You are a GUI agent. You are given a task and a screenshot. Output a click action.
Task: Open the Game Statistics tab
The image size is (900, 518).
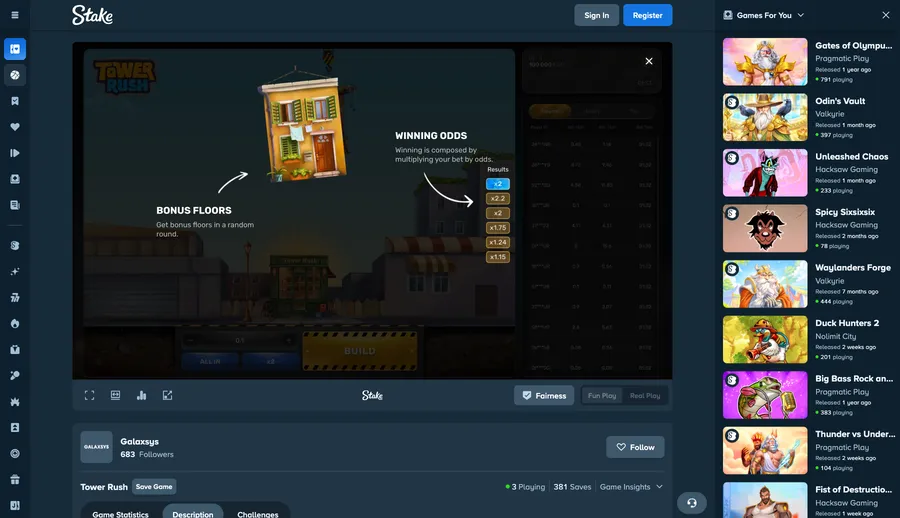coord(121,512)
